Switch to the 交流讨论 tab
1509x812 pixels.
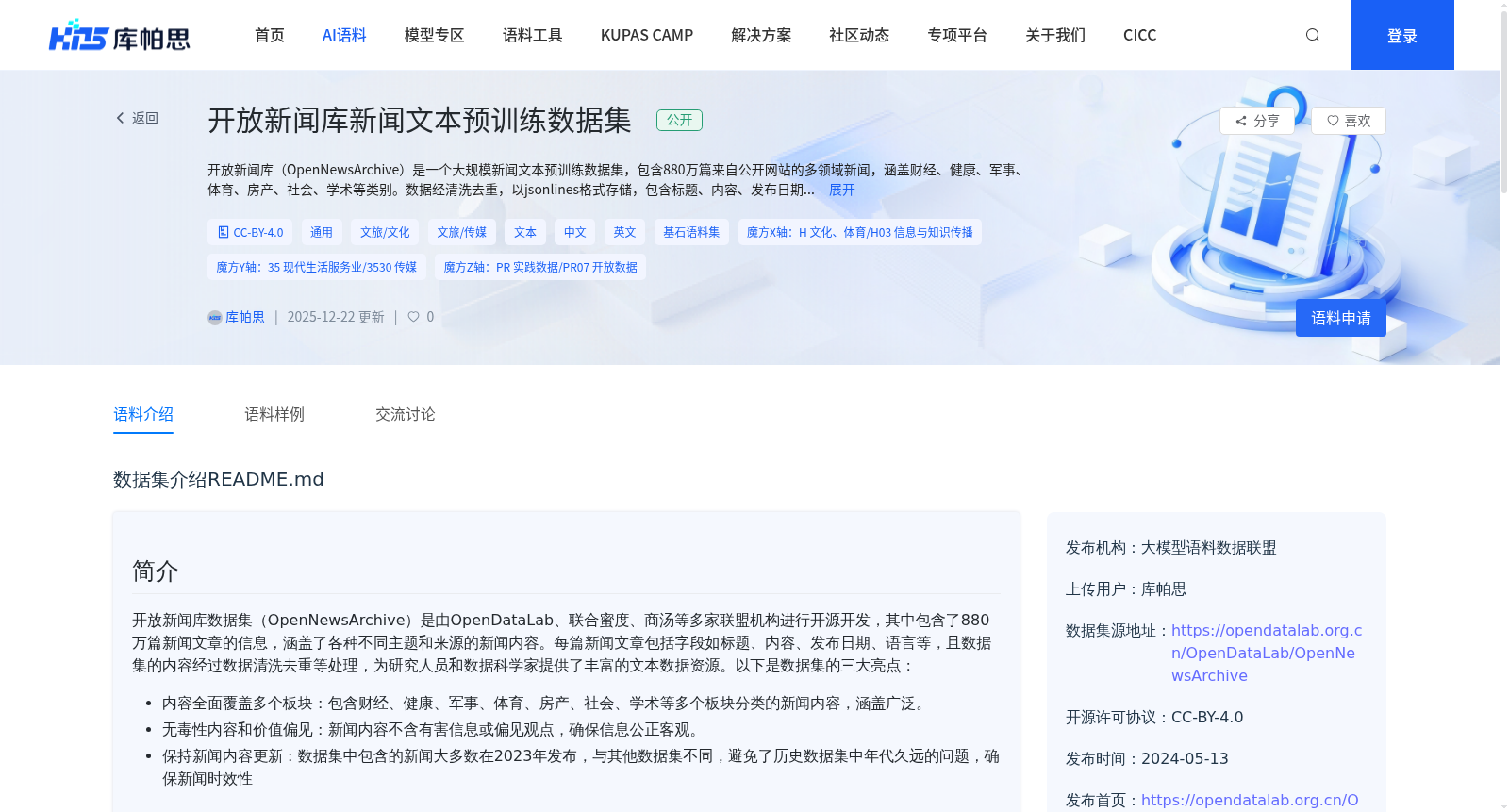(x=406, y=414)
